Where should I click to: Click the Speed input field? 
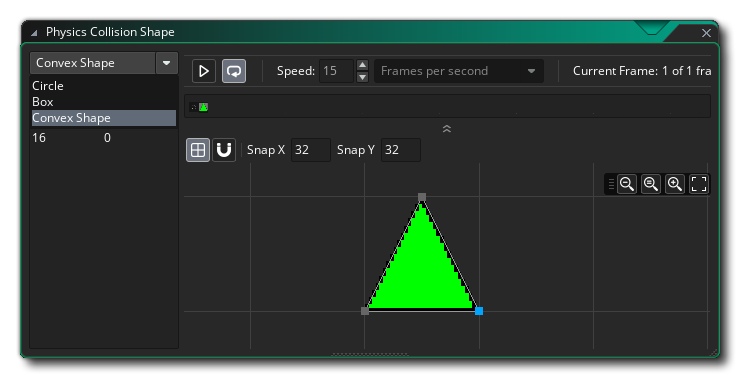point(336,71)
